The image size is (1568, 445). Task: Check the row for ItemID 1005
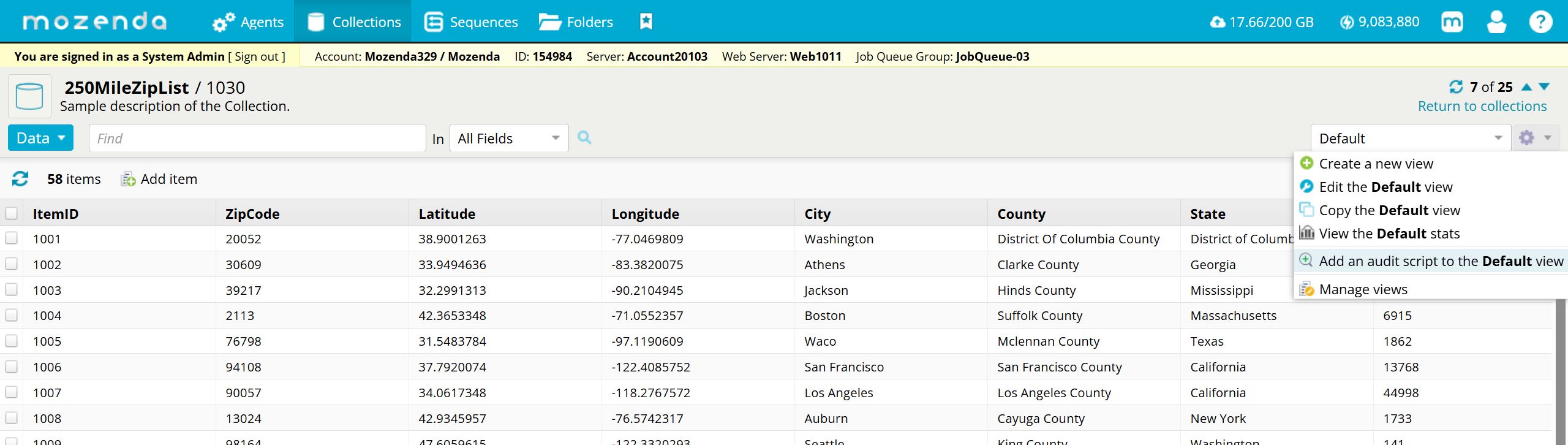[x=11, y=341]
